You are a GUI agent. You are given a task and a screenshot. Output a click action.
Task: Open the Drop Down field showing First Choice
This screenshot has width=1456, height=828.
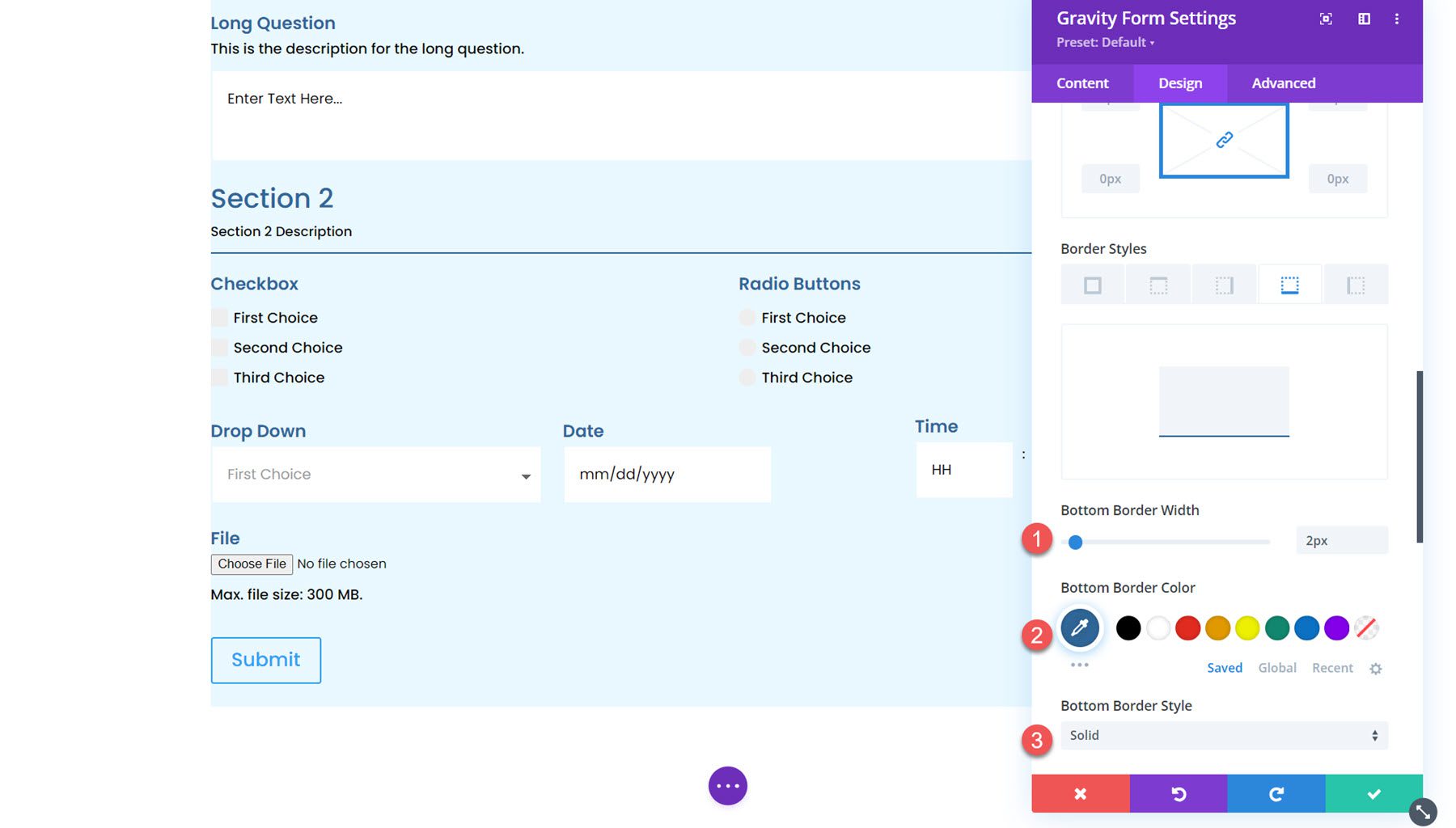[x=375, y=474]
